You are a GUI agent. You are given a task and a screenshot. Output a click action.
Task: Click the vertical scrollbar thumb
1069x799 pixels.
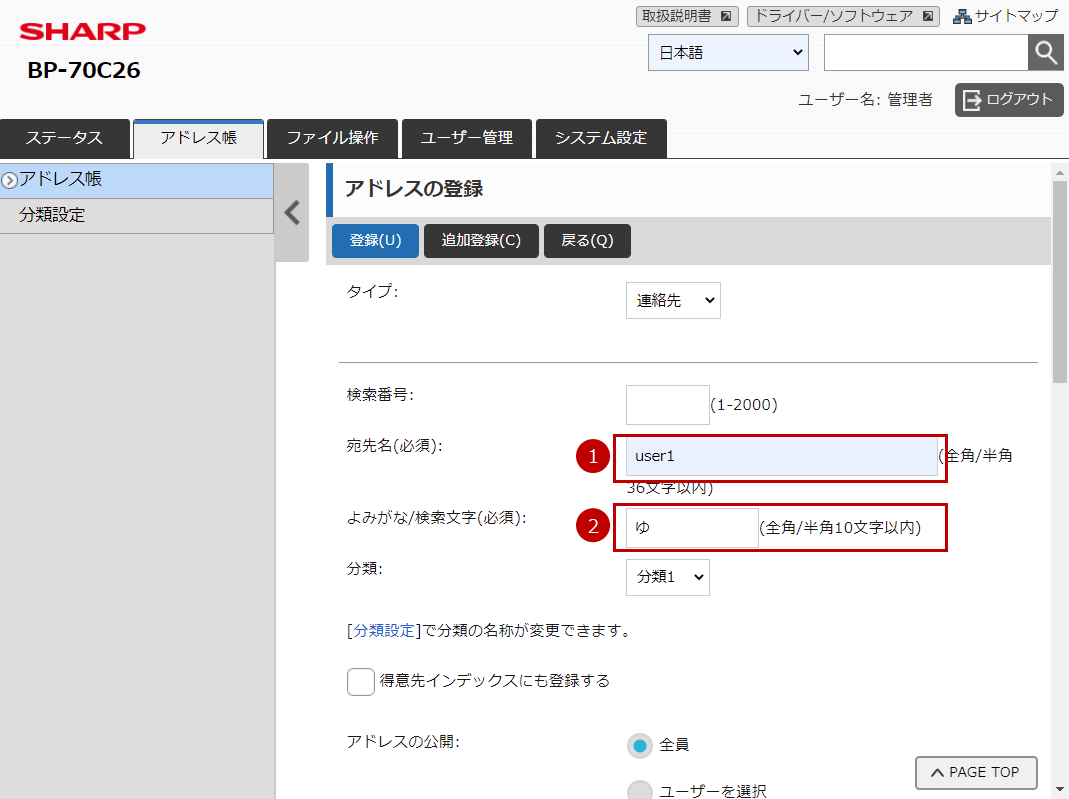click(1059, 283)
